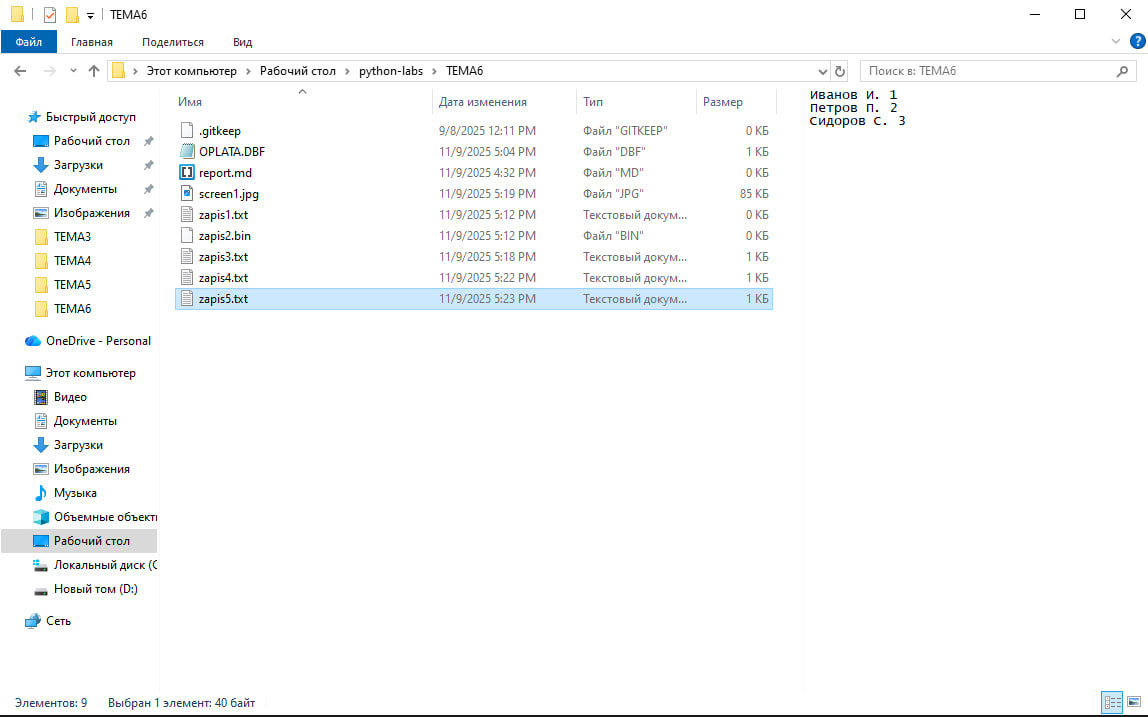Screen dimensions: 1148x717
Task: Select the TEMA4 folder in Quick access
Action: click(x=72, y=261)
